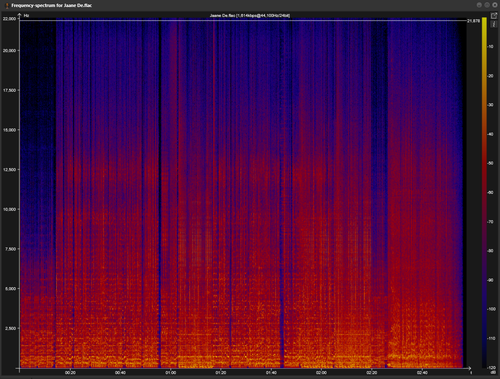Click the '-100' dB scale label
500x379 pixels.
[x=491, y=309]
